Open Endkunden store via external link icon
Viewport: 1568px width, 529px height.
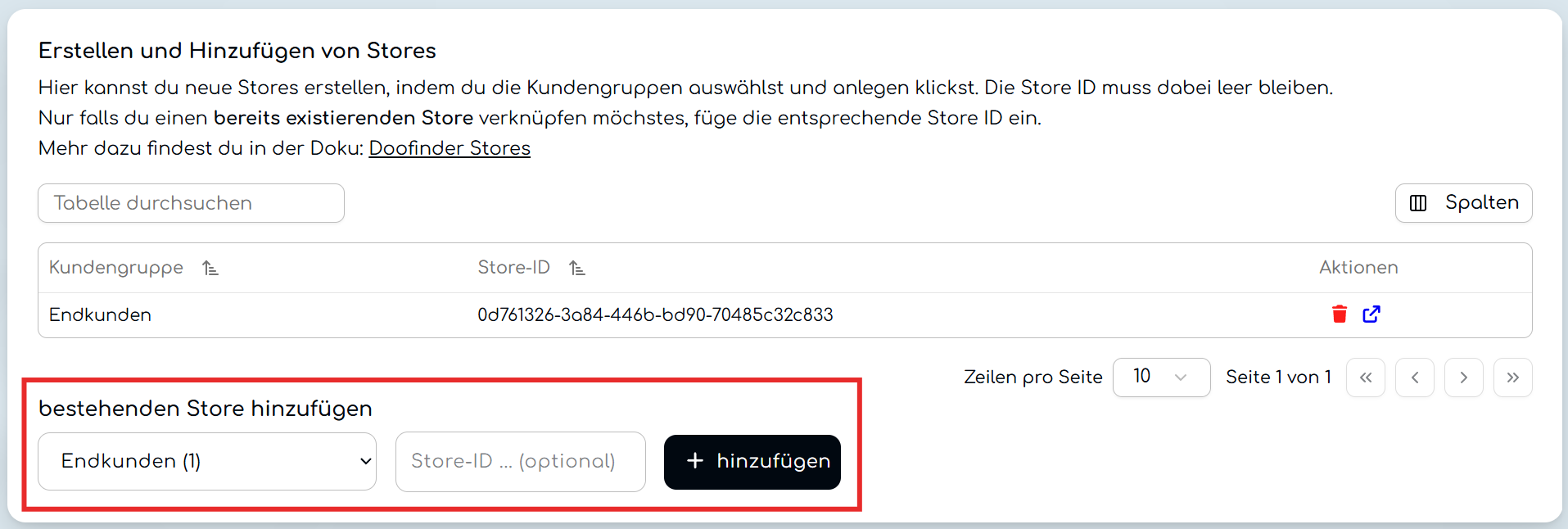pos(1371,314)
